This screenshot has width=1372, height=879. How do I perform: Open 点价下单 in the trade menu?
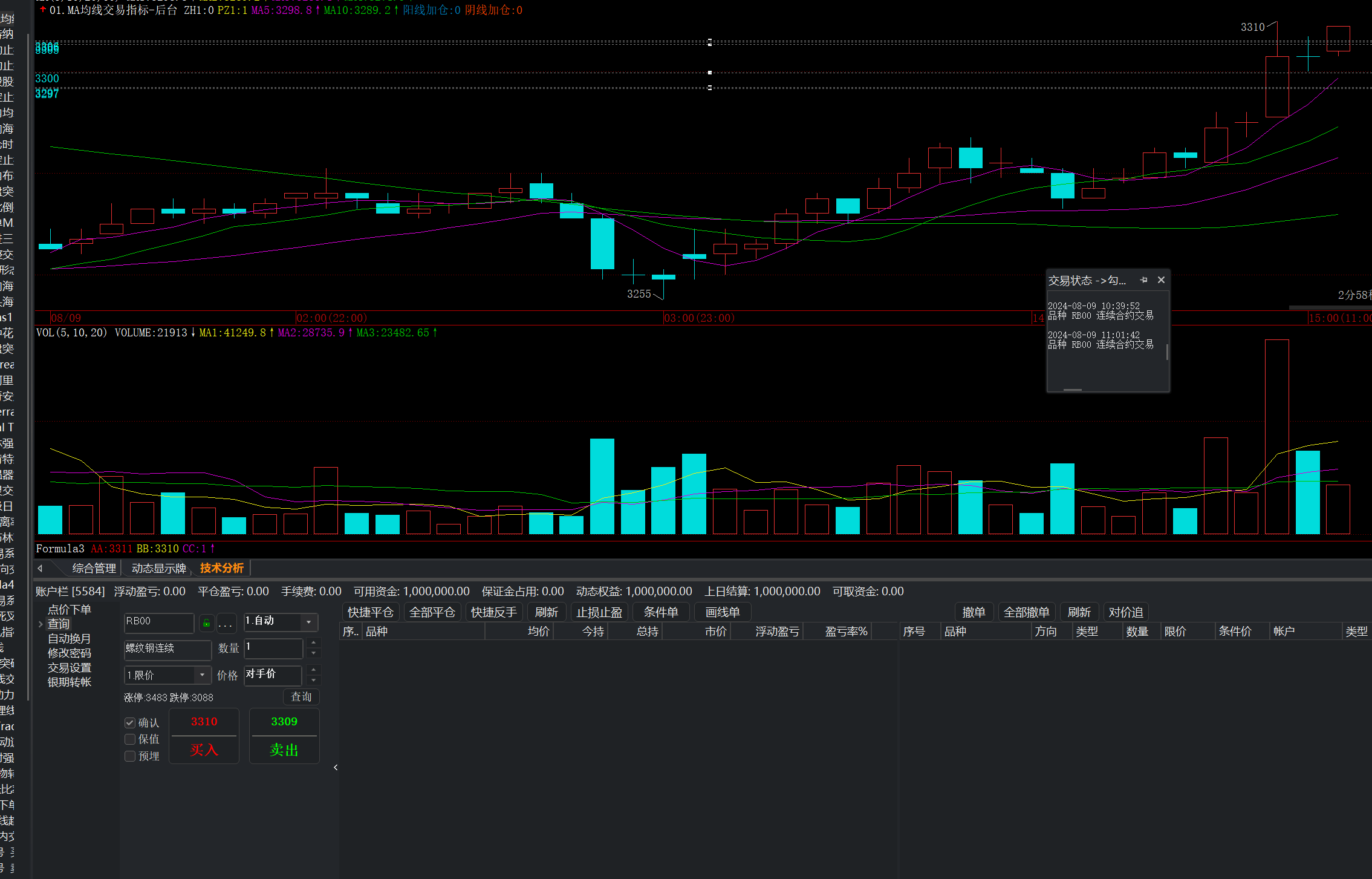pos(70,610)
